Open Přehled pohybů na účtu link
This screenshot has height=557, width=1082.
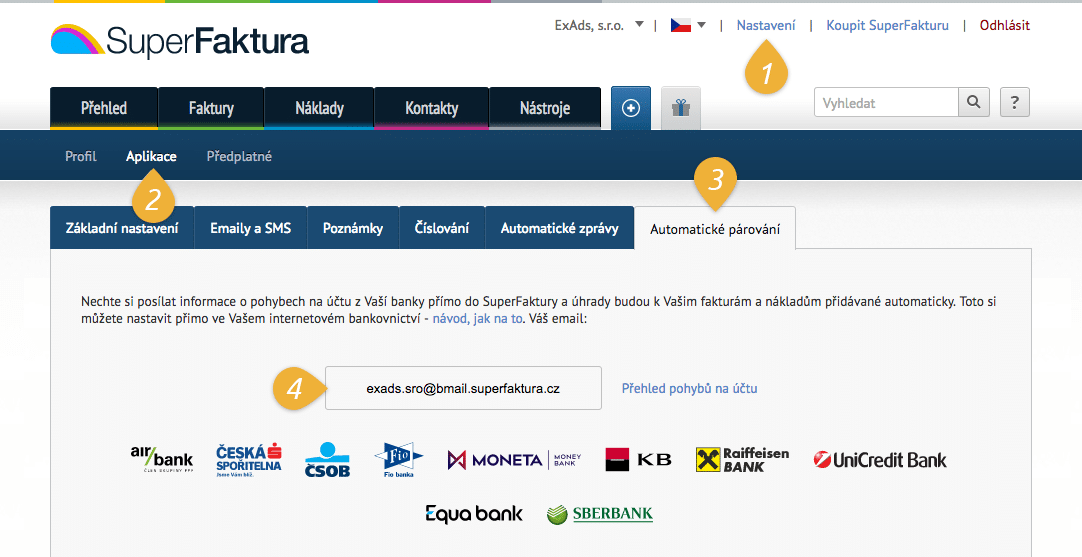[689, 388]
